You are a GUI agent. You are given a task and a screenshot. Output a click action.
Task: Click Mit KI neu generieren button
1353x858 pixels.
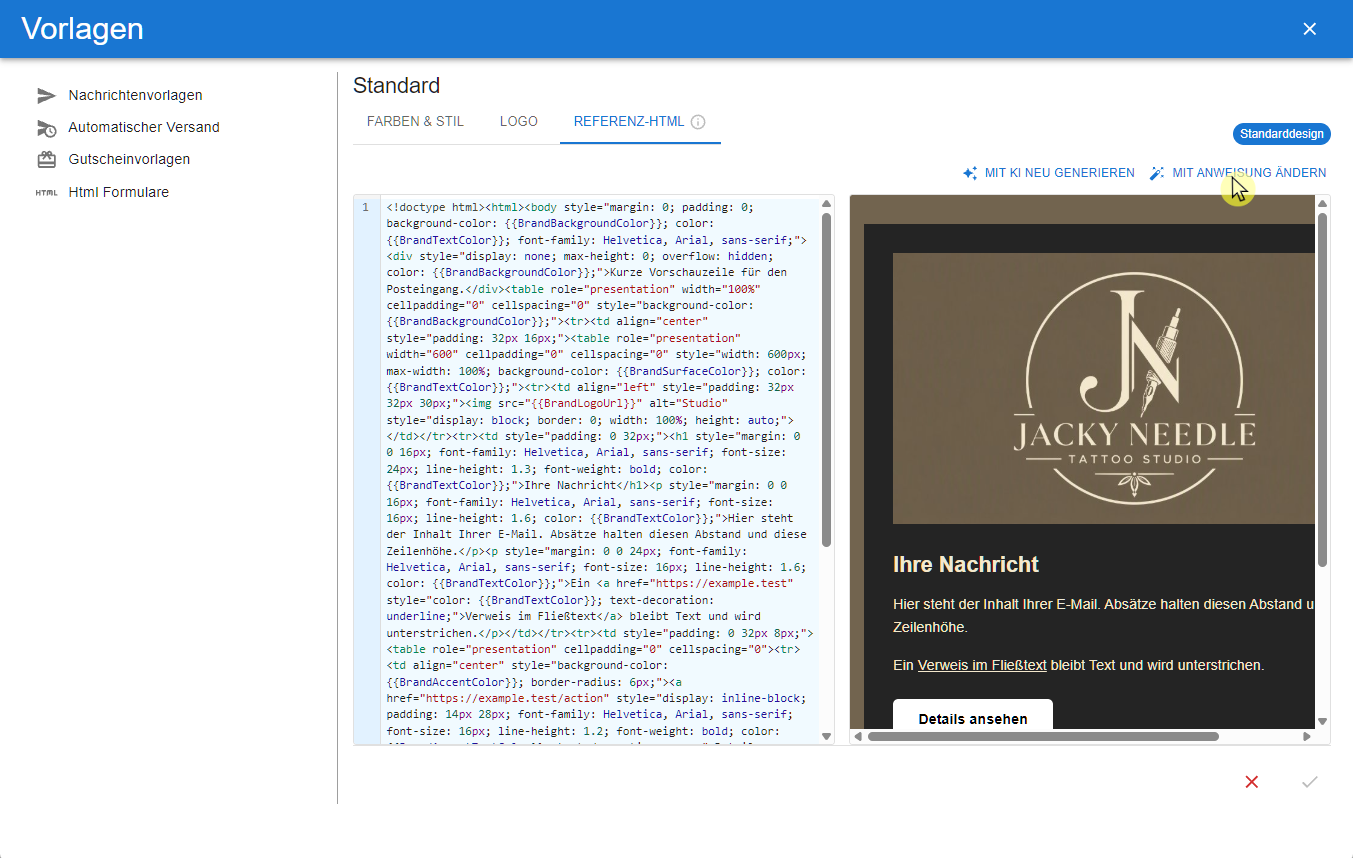pyautogui.click(x=1048, y=173)
